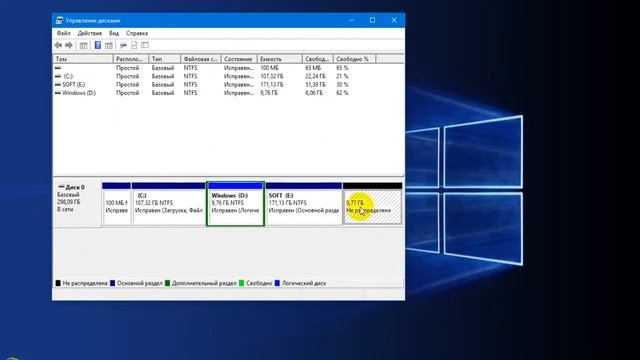This screenshot has height=360, width=640.
Task: Click the 65 МБ free space cell
Action: pos(313,68)
